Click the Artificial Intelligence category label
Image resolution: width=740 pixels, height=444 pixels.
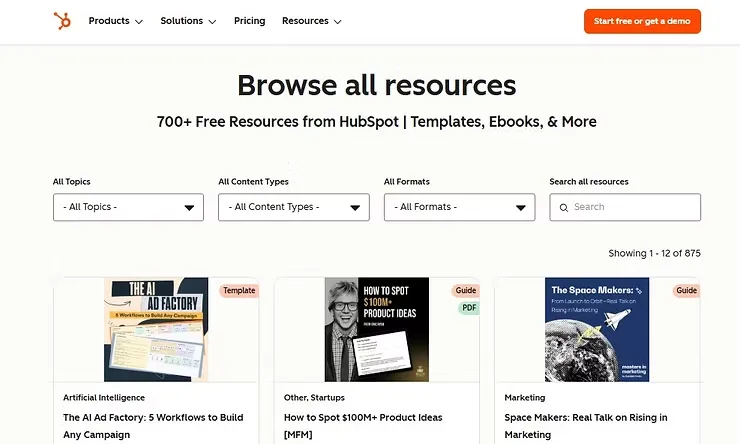tap(104, 398)
